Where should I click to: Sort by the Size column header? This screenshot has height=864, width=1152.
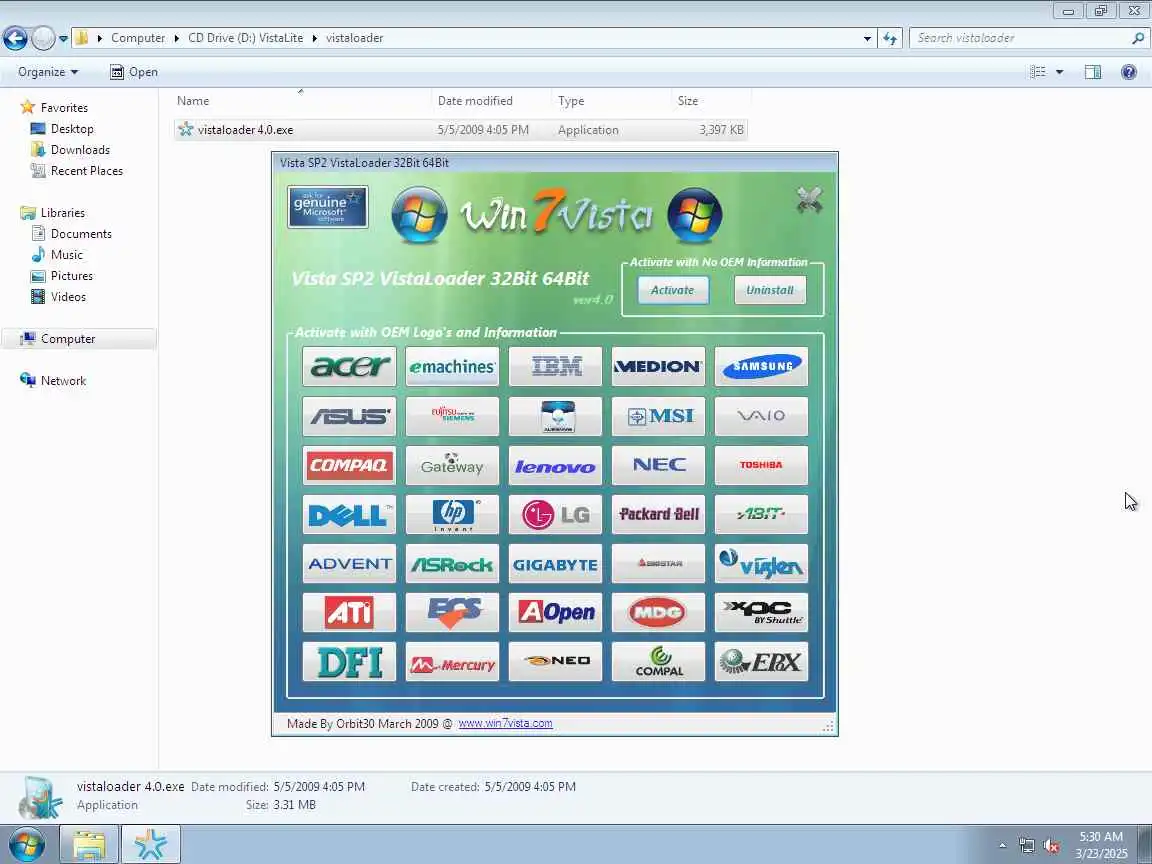(x=710, y=101)
